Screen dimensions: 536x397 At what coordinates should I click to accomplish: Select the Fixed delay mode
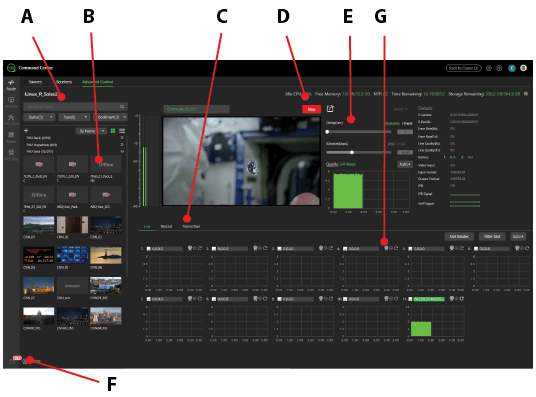click(x=407, y=123)
